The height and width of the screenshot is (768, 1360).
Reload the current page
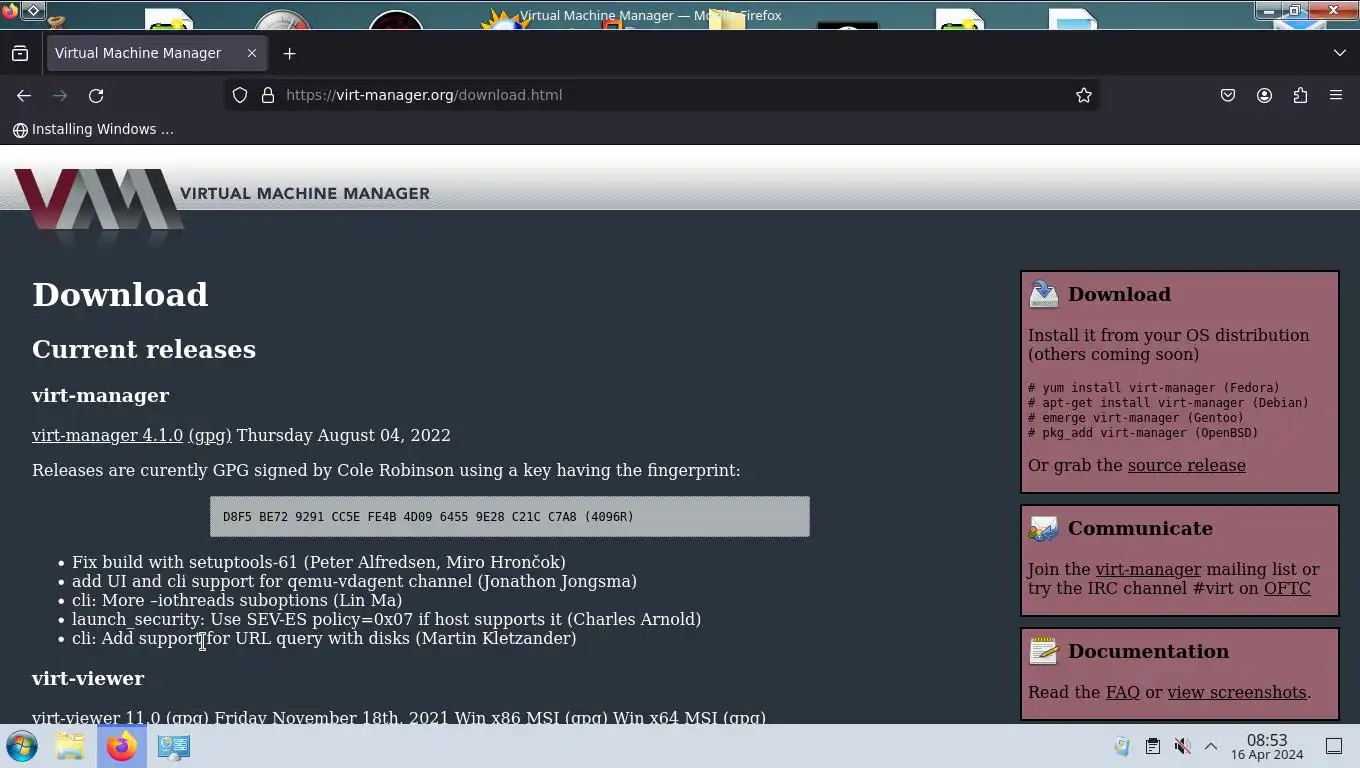coord(96,95)
